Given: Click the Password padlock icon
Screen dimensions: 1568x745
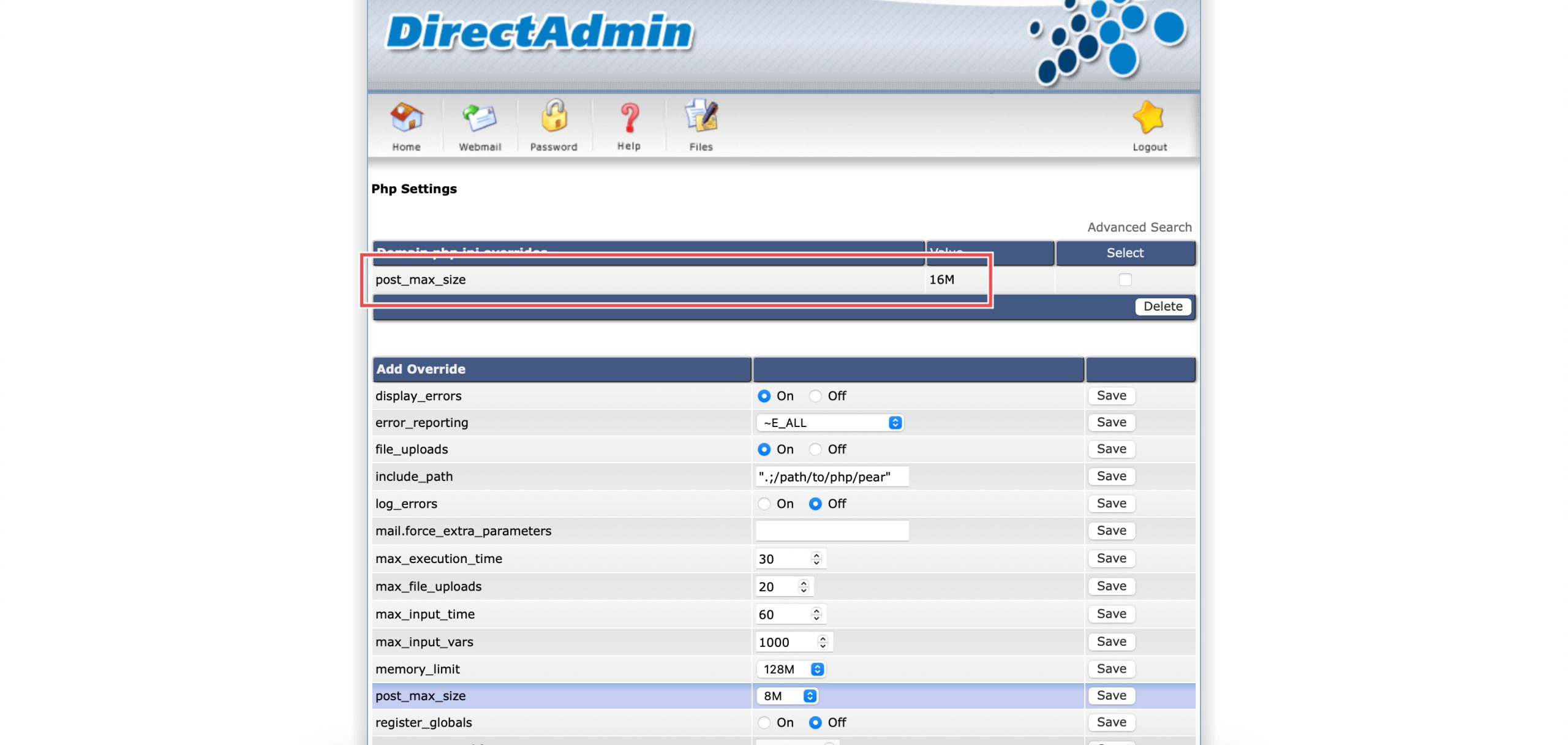Looking at the screenshot, I should (x=554, y=116).
